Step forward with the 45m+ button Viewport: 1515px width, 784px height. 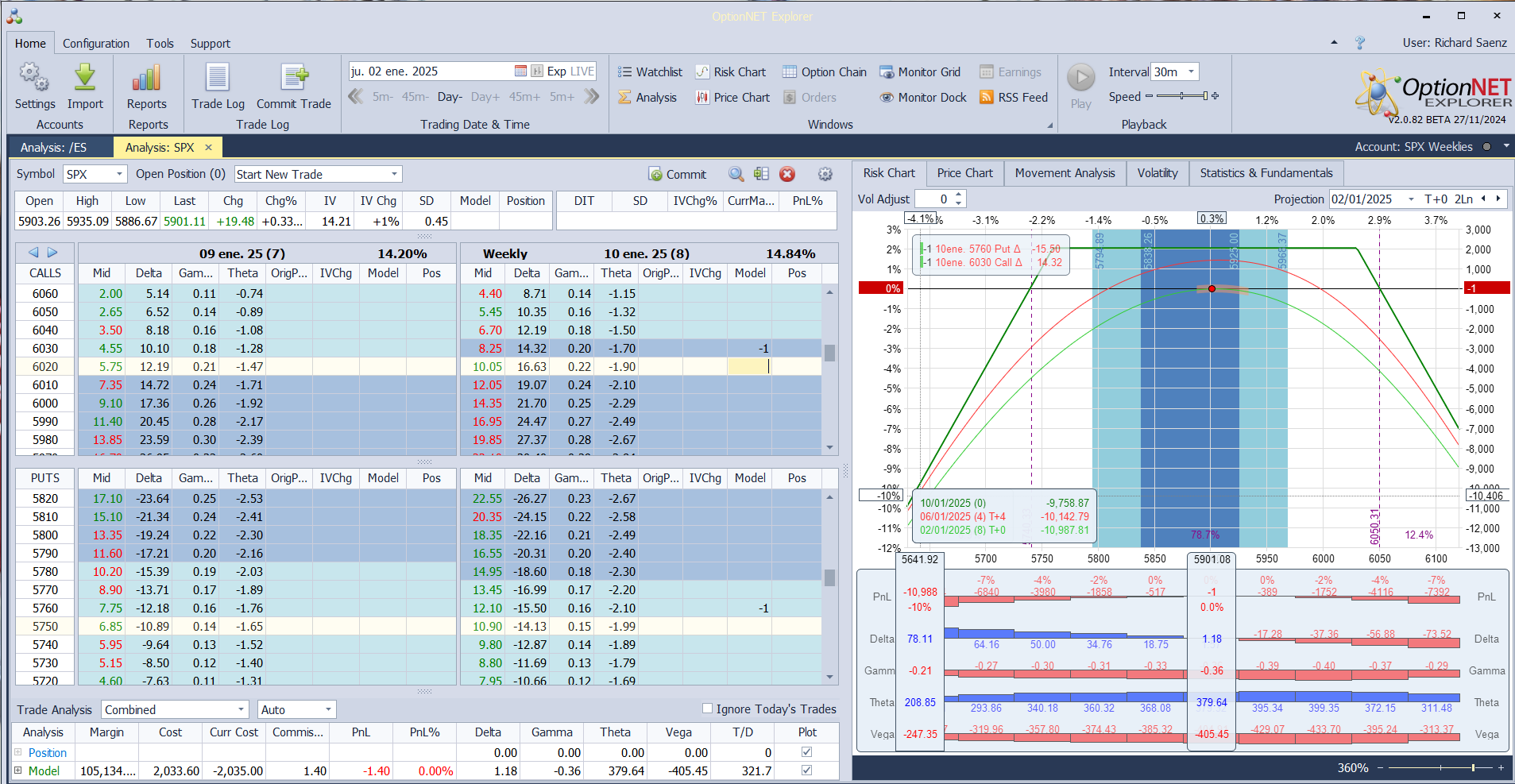point(524,97)
